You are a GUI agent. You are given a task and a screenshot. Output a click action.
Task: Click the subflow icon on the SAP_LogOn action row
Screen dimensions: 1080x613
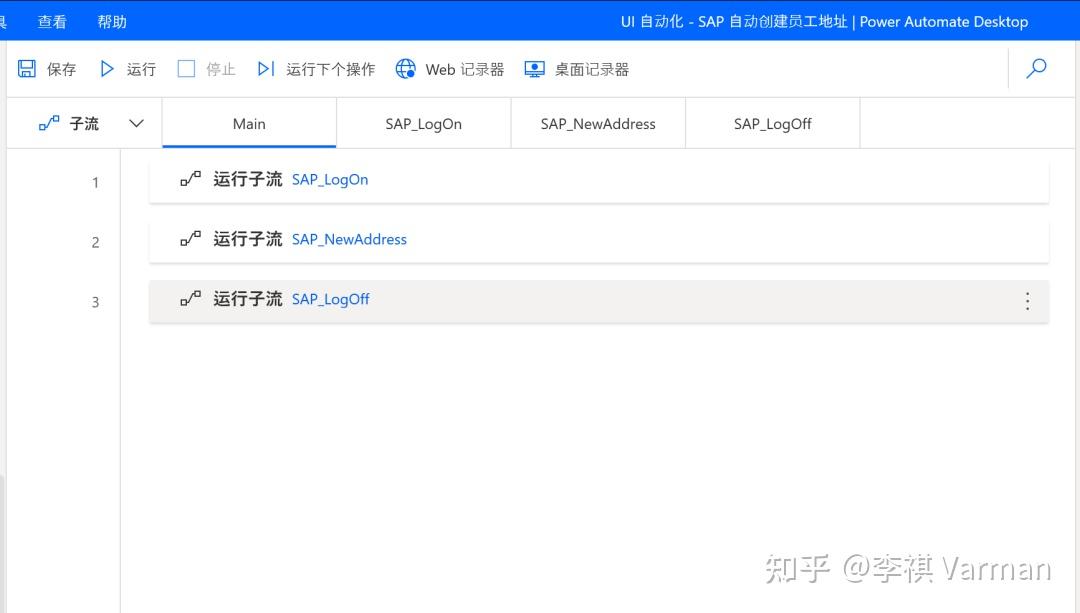coord(190,179)
